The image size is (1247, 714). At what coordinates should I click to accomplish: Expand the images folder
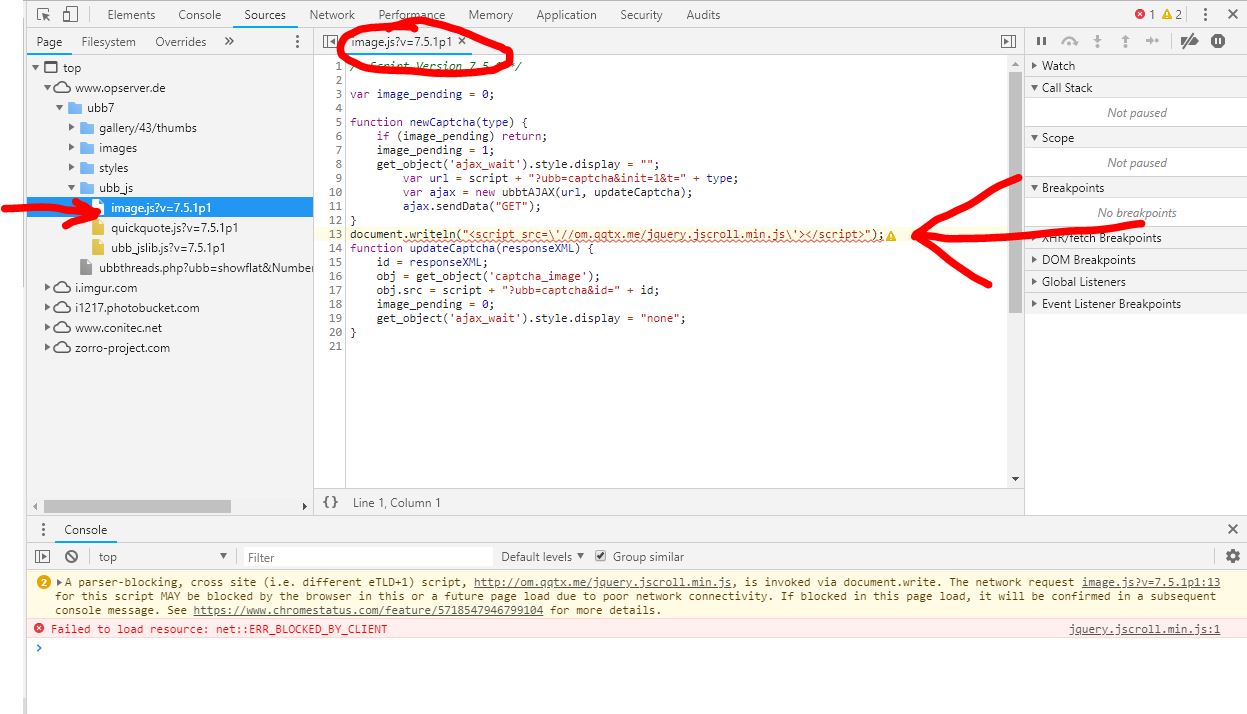[x=72, y=147]
